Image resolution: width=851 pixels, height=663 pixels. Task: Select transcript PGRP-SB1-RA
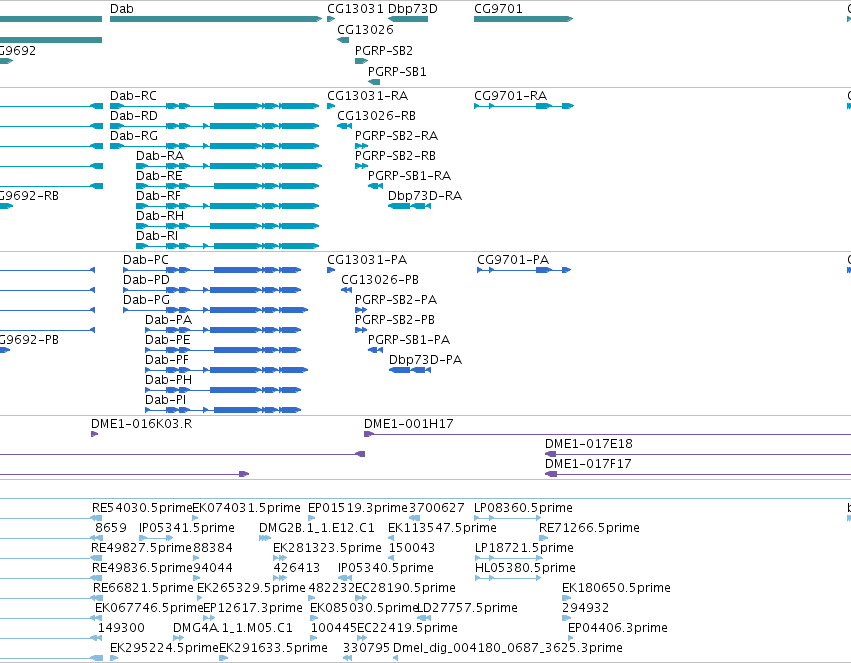[x=375, y=186]
